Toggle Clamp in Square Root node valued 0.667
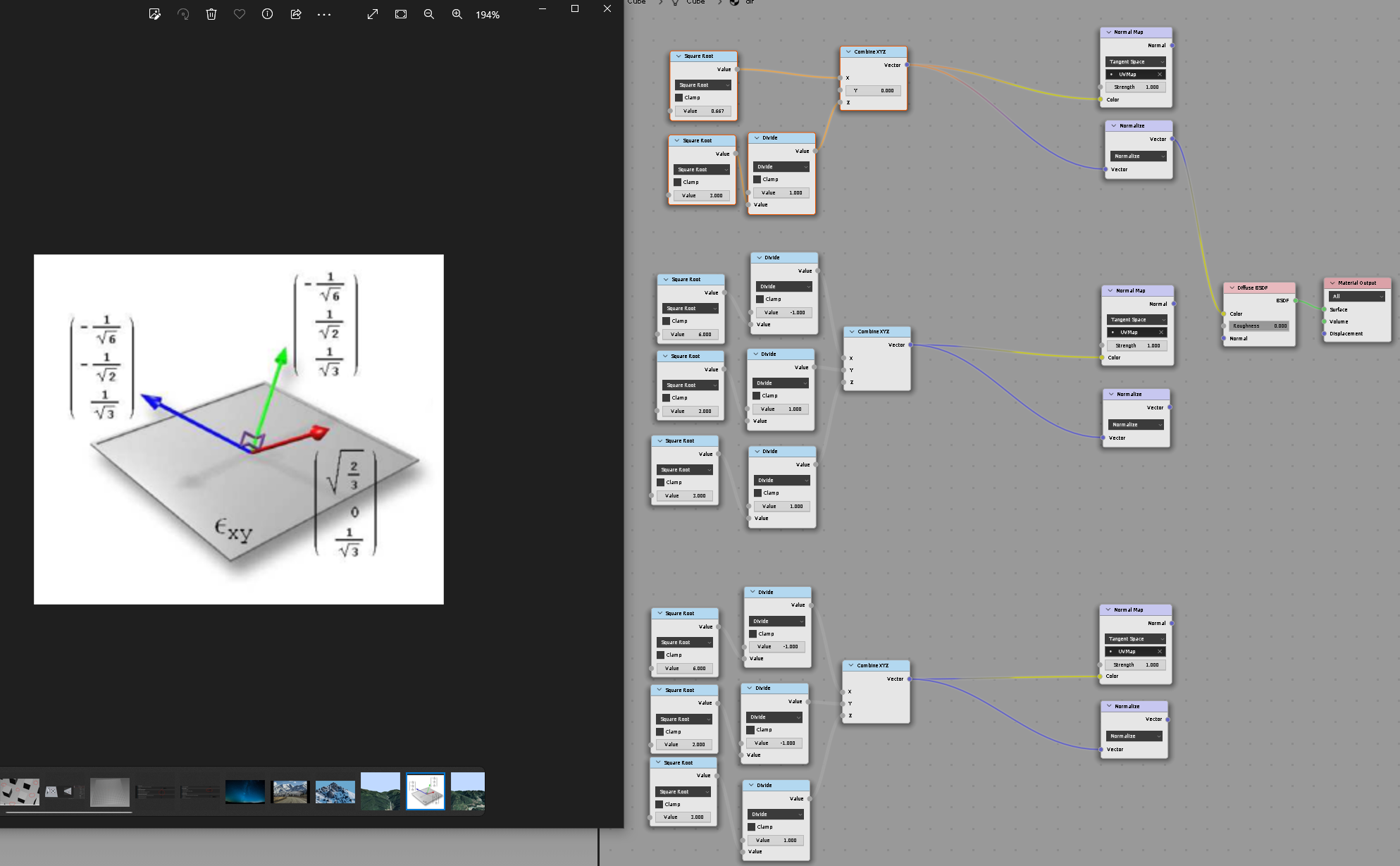The image size is (1400, 866). coord(679,98)
